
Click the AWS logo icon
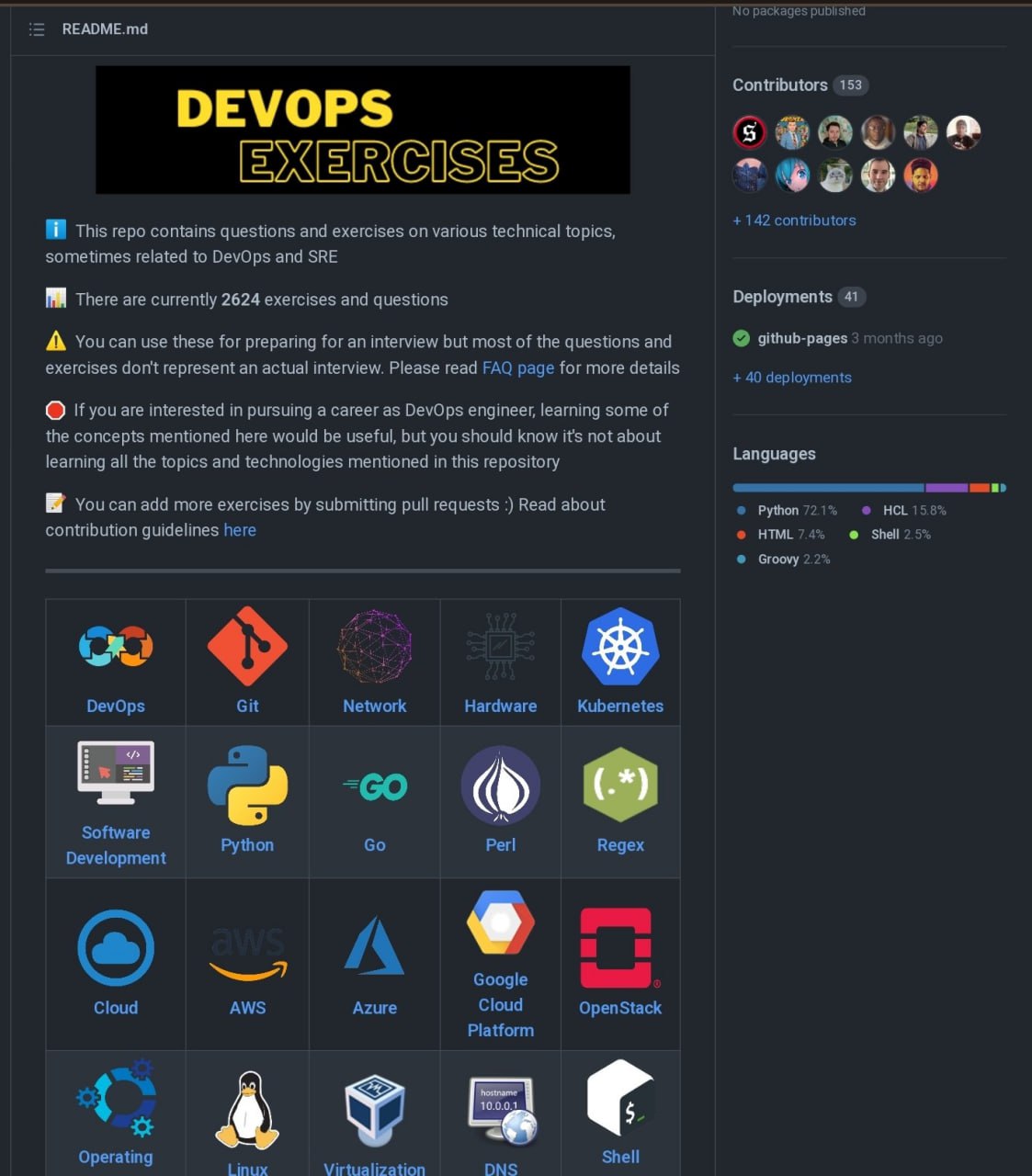(248, 954)
